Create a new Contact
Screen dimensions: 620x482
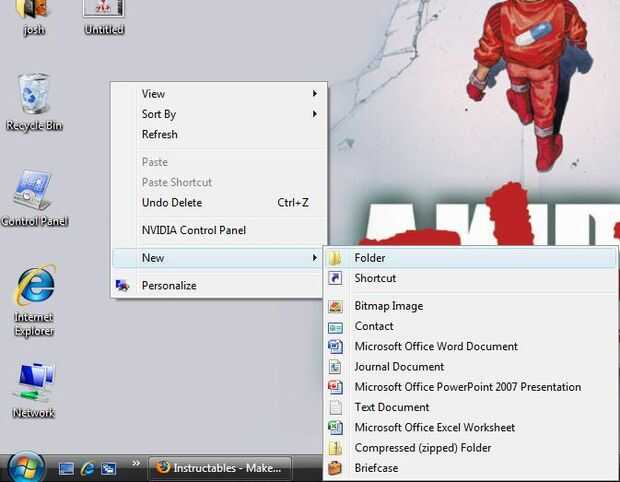click(471, 326)
